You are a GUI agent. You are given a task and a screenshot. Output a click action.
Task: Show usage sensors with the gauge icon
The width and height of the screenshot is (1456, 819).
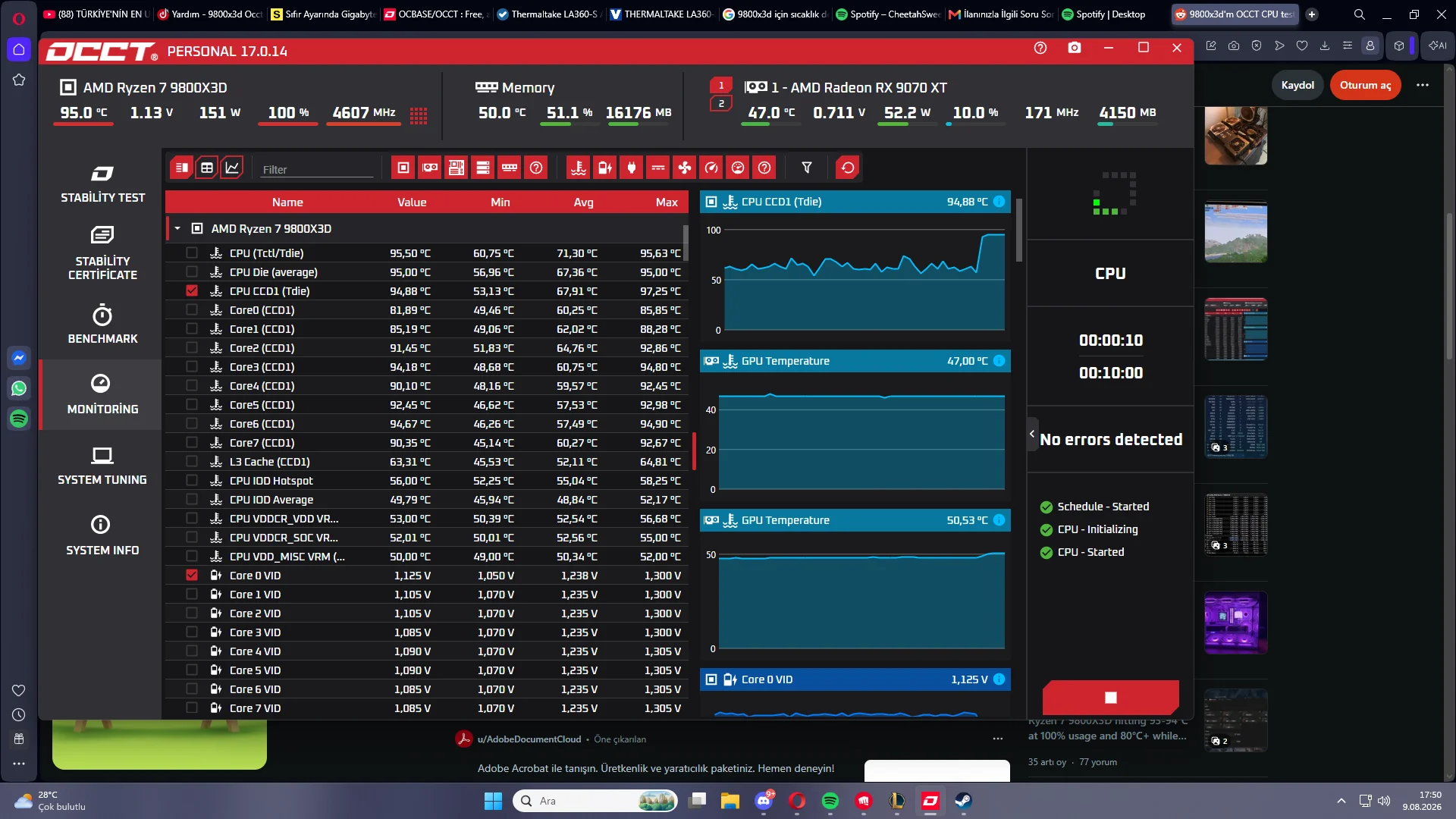(738, 168)
